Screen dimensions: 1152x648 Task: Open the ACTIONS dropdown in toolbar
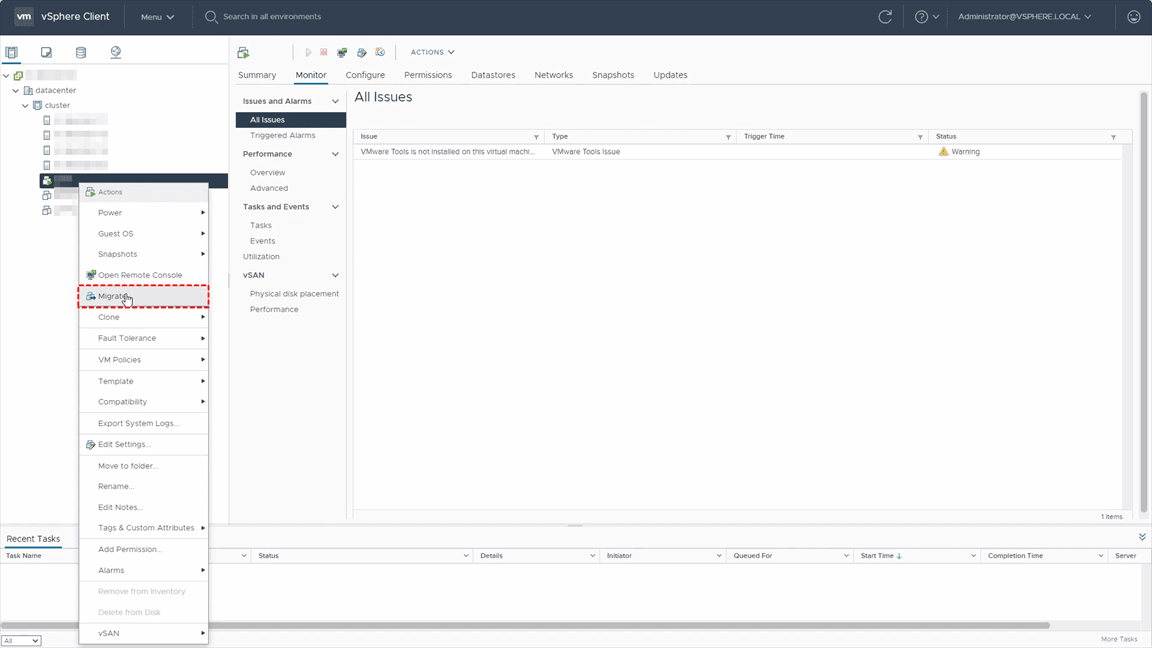coord(432,52)
